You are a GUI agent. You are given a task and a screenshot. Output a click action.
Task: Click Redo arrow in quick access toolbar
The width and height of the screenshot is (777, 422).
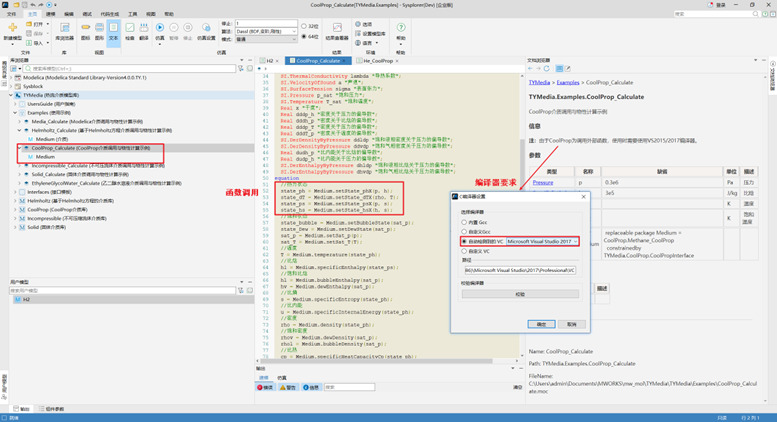(x=41, y=5)
